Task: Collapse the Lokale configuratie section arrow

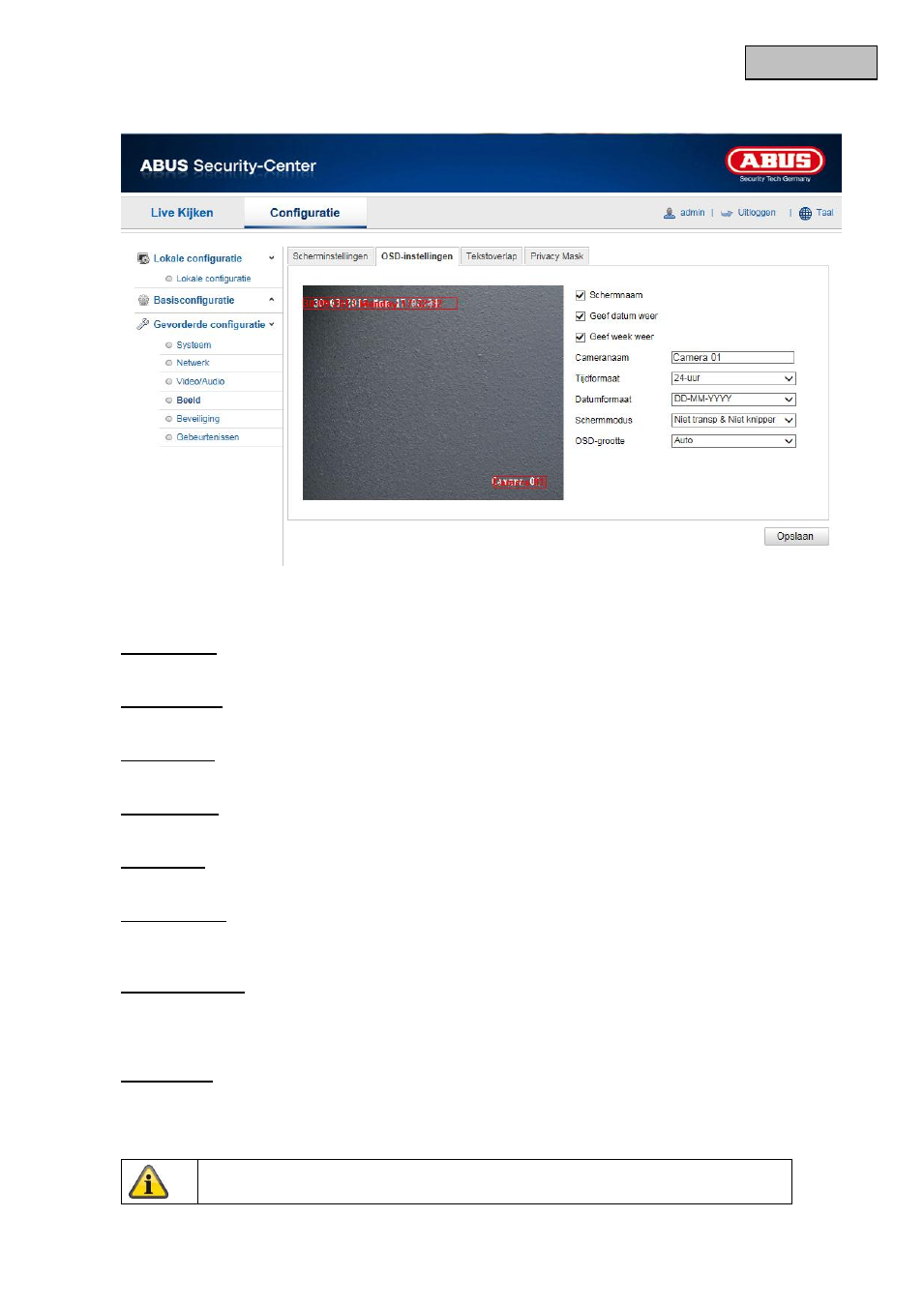Action: 271,258
